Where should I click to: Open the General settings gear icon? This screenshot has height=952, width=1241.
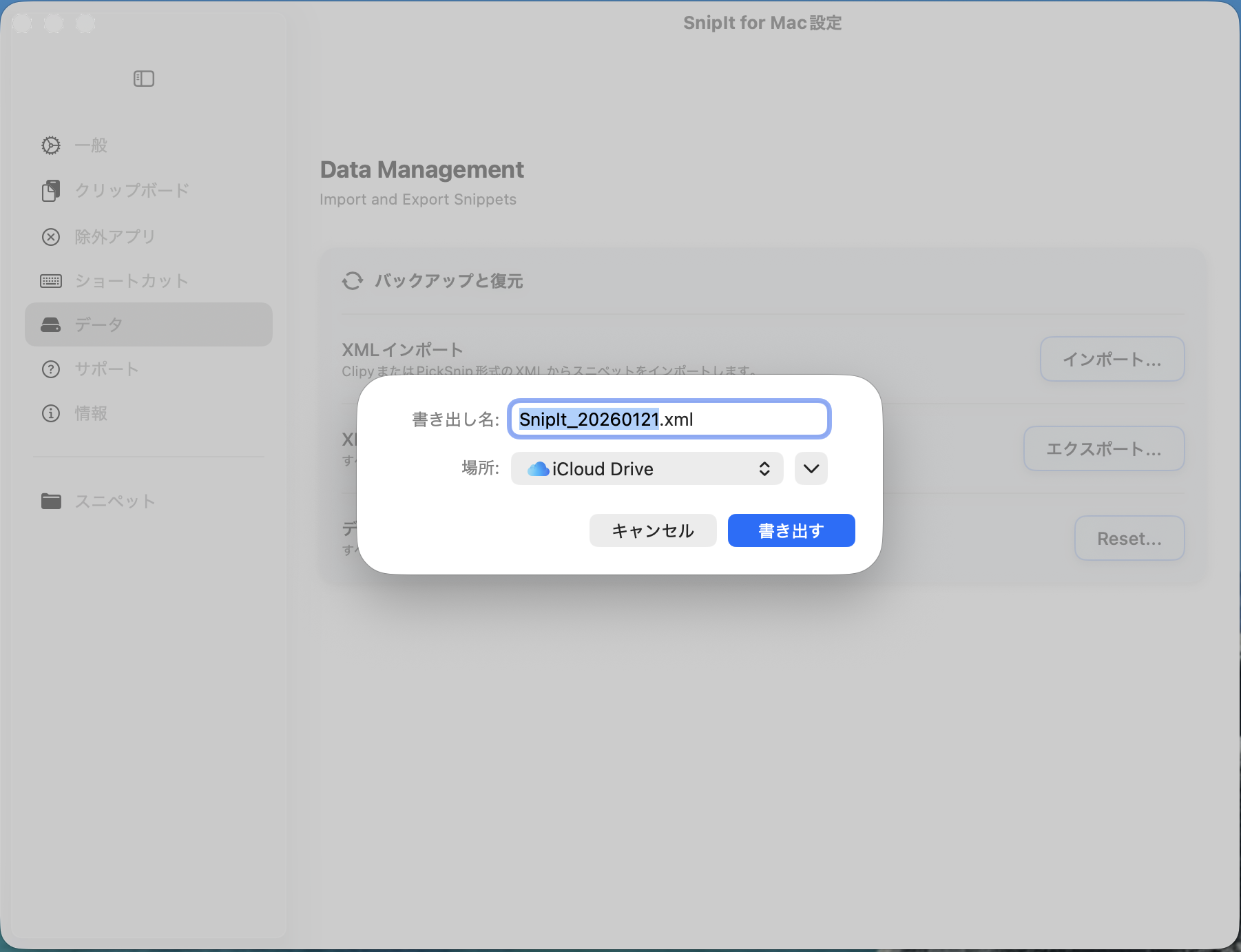51,145
